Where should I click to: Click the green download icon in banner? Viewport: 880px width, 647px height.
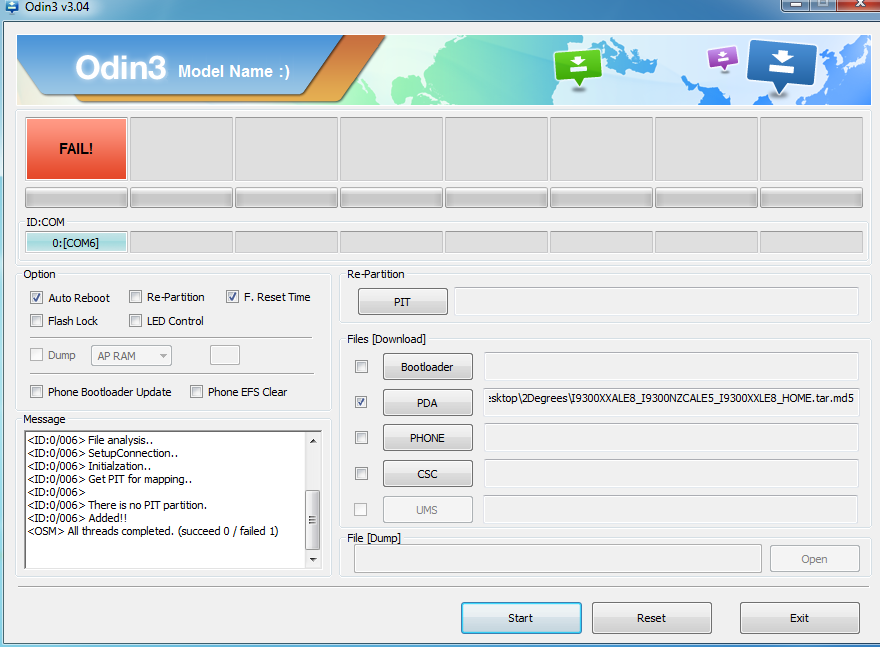click(578, 67)
